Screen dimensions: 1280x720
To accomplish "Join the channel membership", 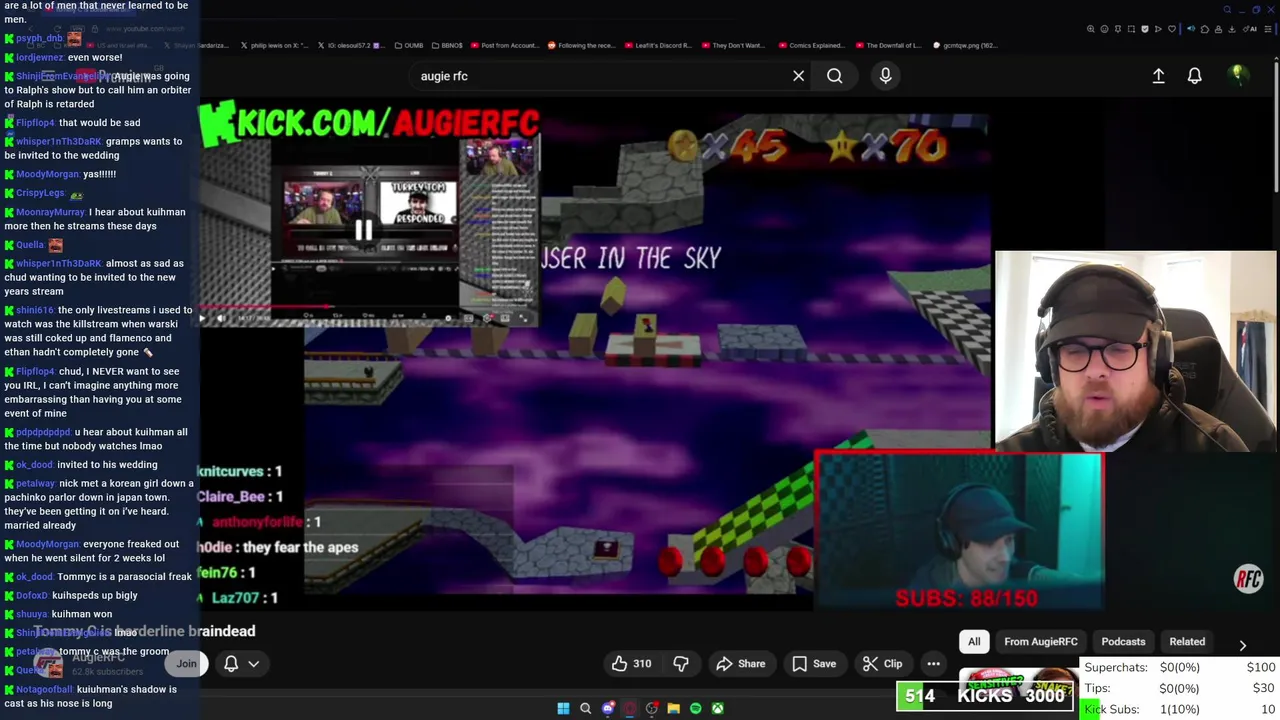I will coord(186,664).
